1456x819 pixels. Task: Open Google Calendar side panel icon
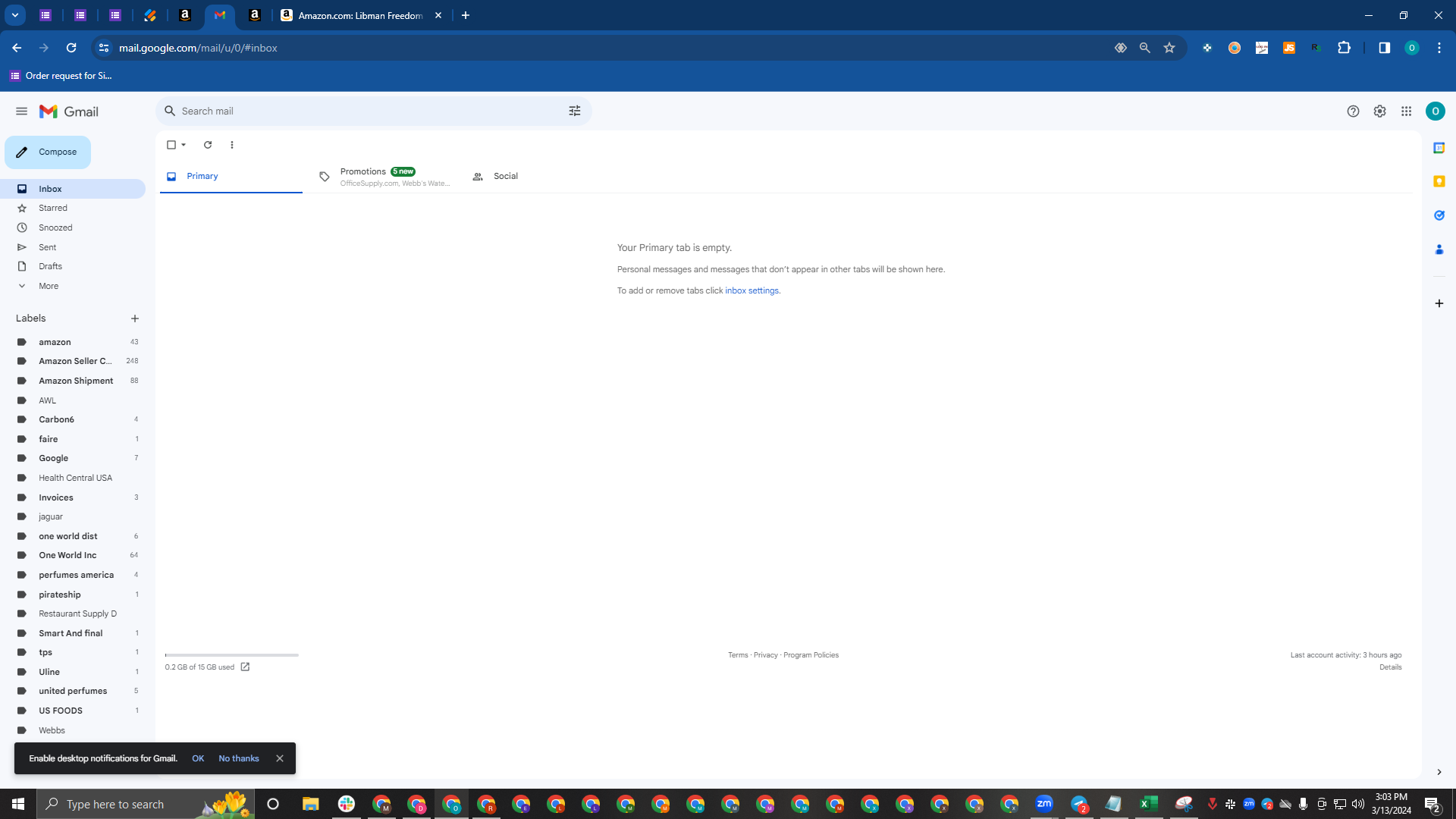(x=1439, y=148)
